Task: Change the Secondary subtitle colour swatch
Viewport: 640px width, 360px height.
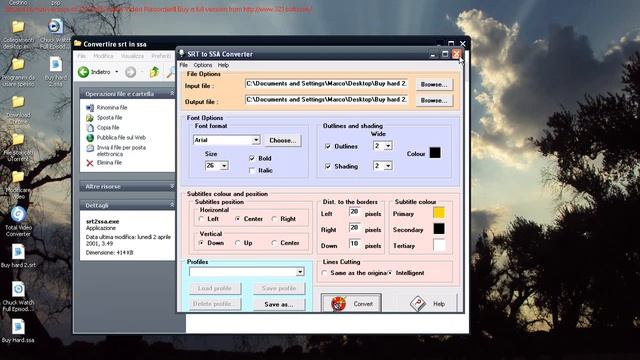Action: (439, 229)
